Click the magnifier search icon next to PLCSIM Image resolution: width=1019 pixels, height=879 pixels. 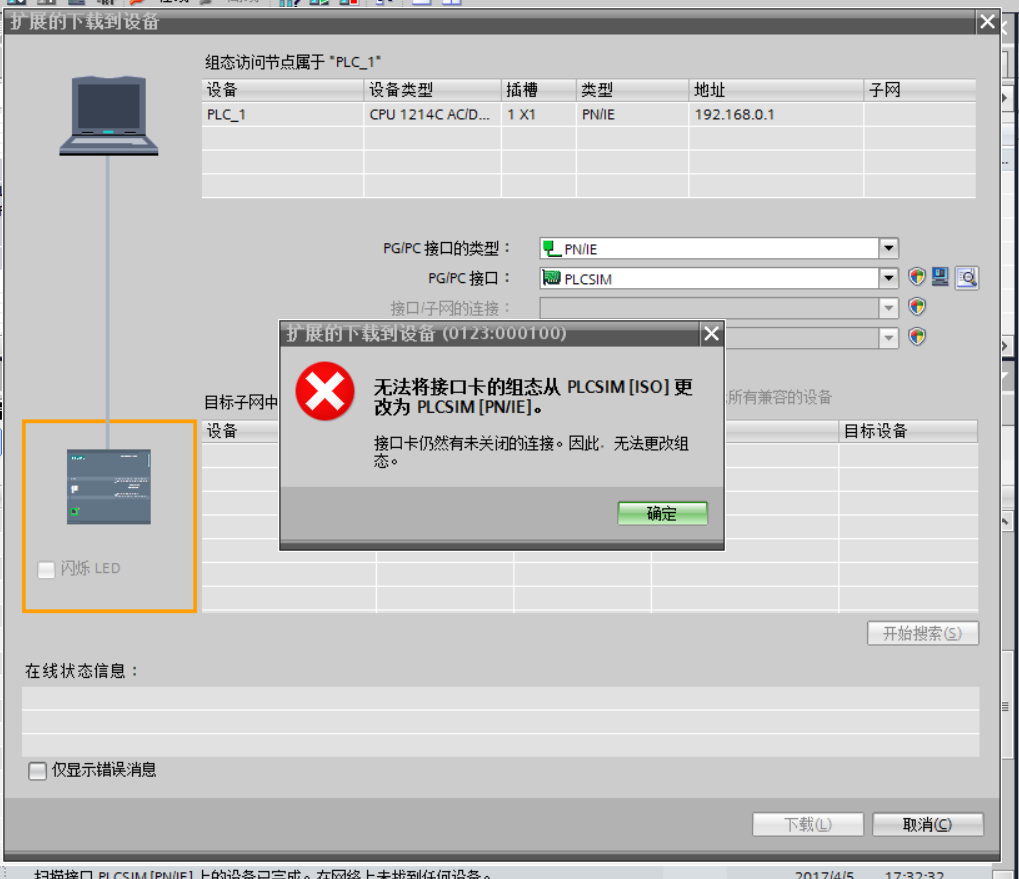click(966, 278)
